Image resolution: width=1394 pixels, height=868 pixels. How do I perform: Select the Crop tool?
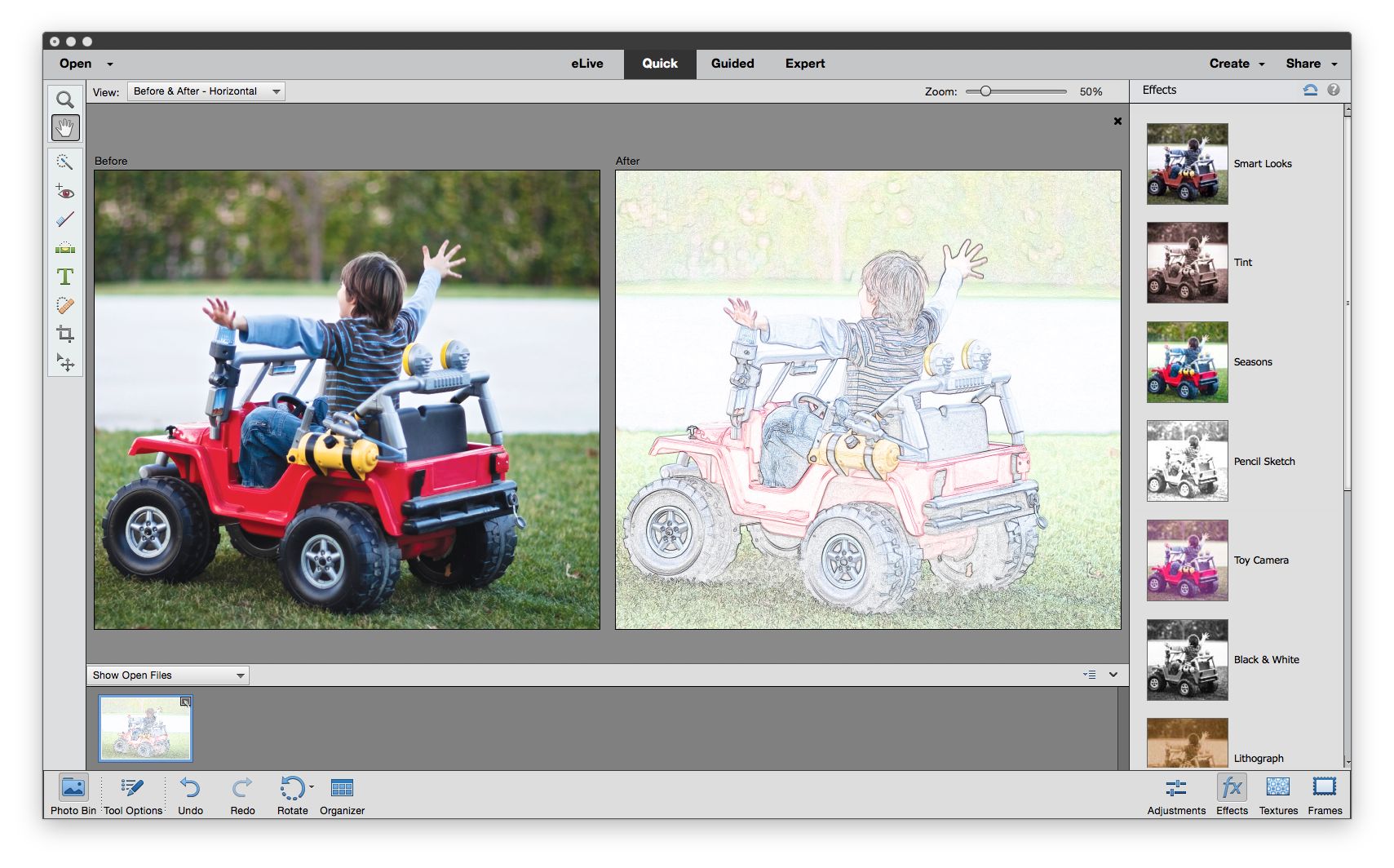click(x=65, y=334)
